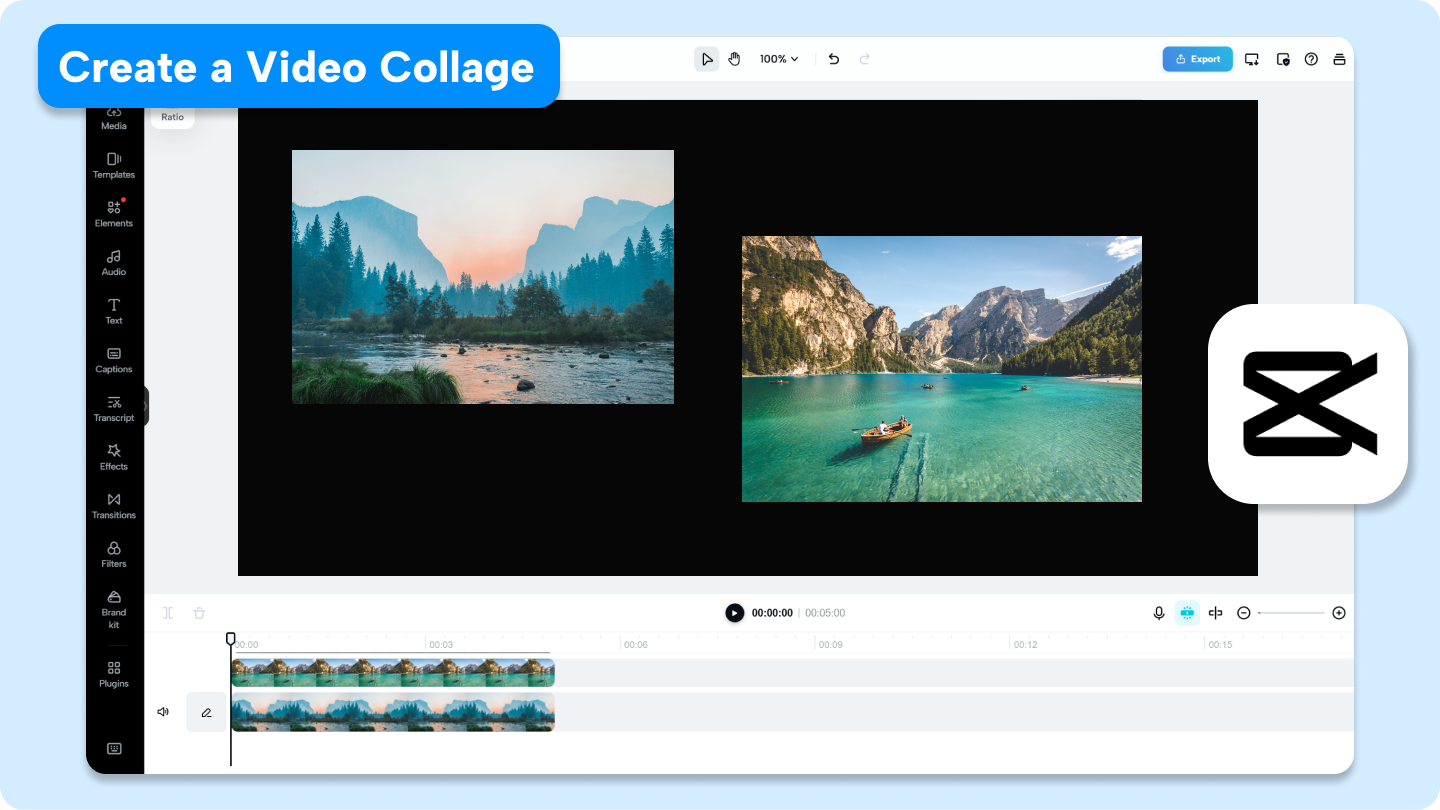Play the video from the timeline controls
This screenshot has height=810, width=1440.
[733, 612]
